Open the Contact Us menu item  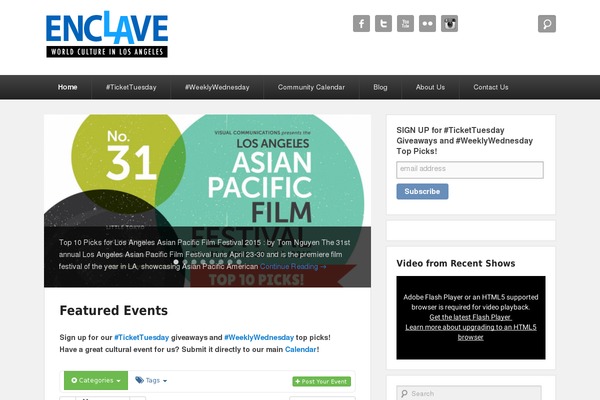[x=491, y=87]
